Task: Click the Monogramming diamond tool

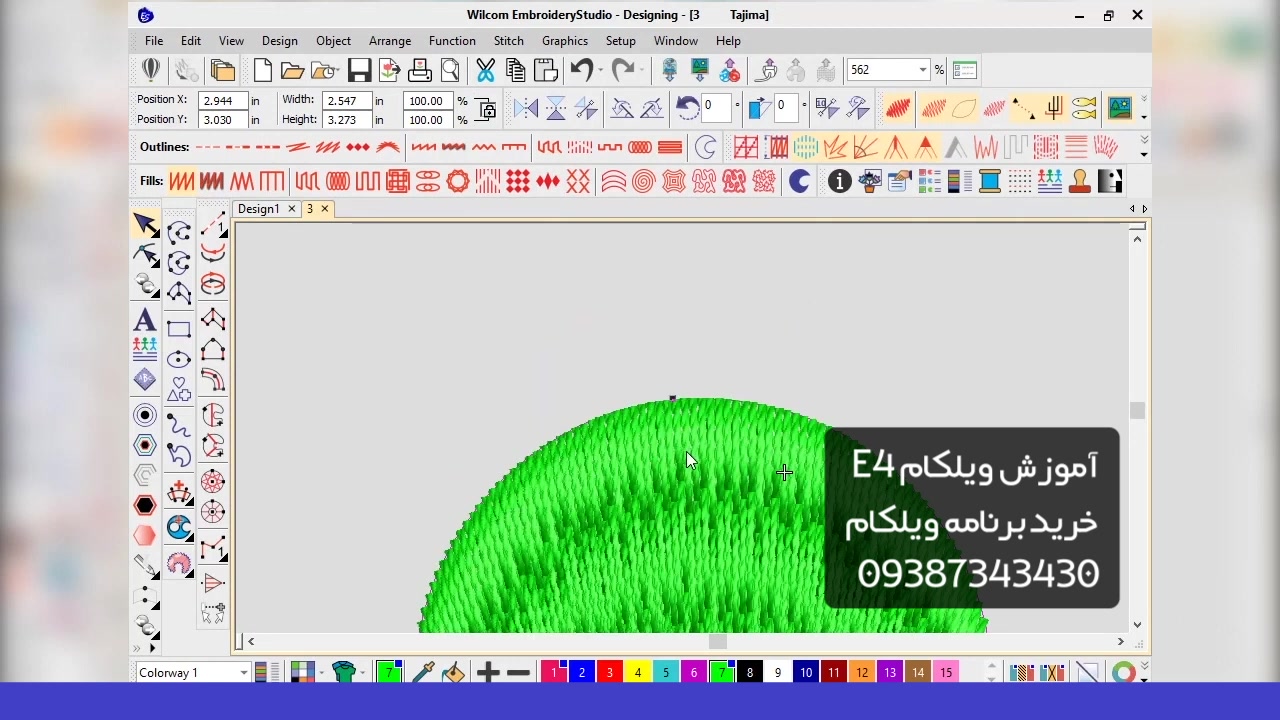Action: (x=145, y=379)
